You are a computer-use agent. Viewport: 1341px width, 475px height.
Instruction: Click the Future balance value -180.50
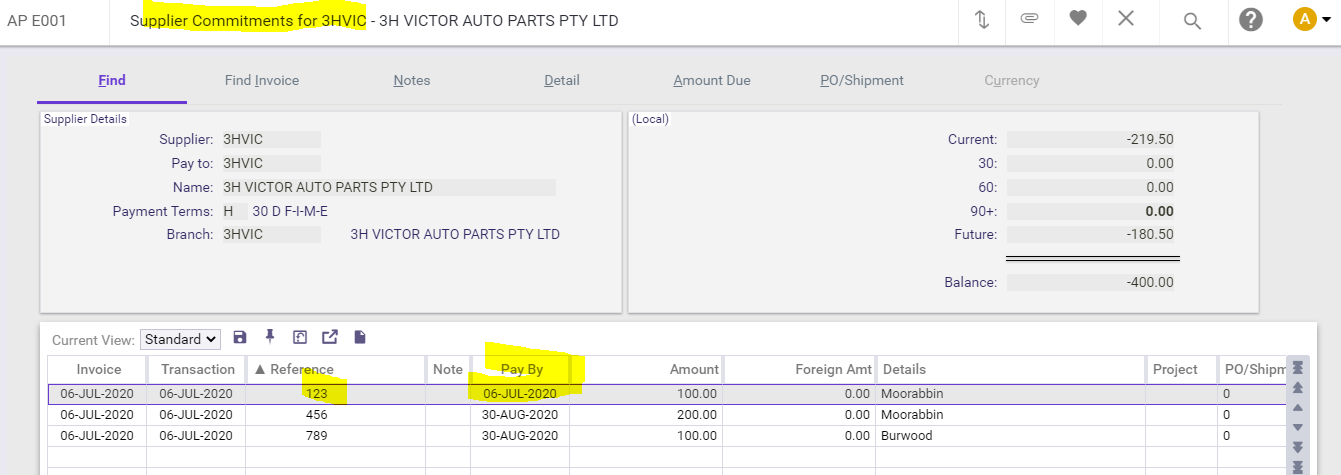pyautogui.click(x=1091, y=234)
